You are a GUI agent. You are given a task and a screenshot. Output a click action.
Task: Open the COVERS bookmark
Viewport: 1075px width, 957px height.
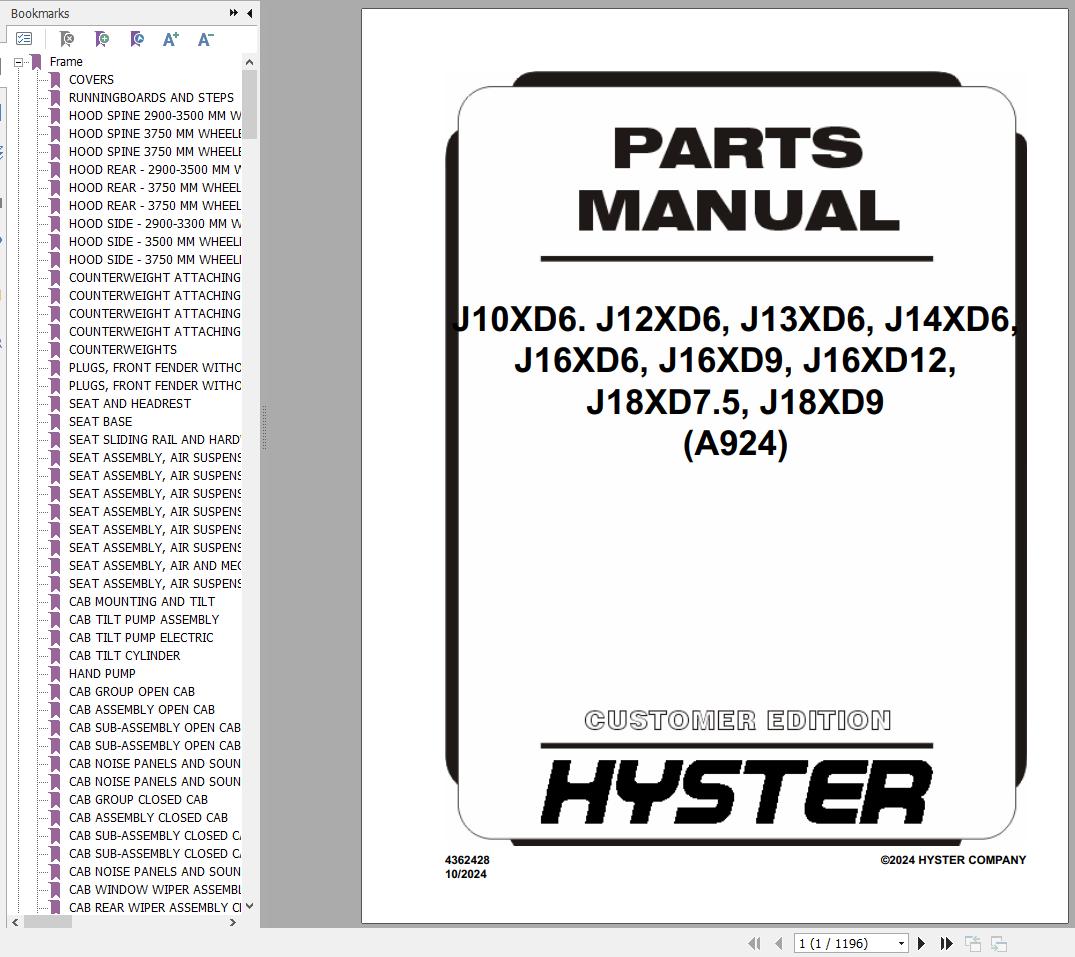click(91, 80)
